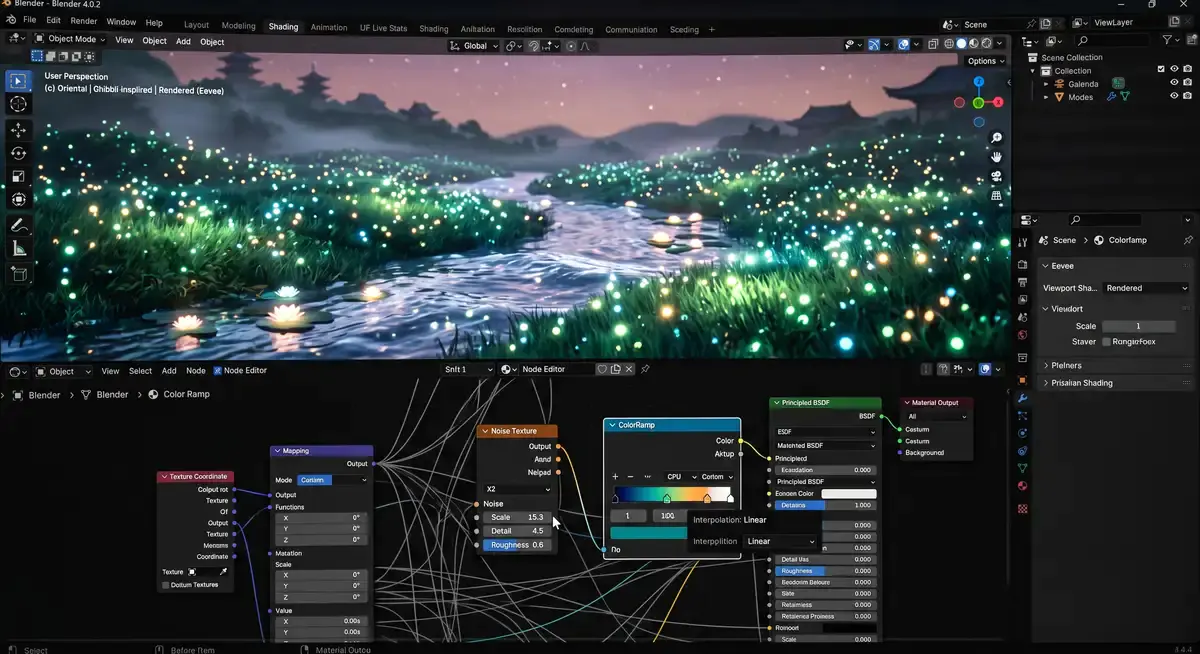Choose the Annotate tool
1200x654 pixels.
[x=18, y=225]
